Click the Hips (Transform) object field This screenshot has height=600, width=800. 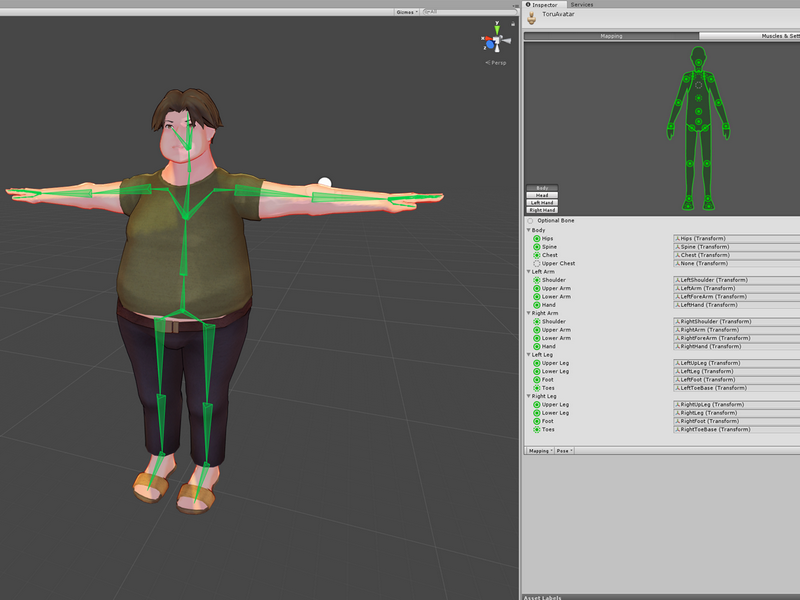click(736, 238)
